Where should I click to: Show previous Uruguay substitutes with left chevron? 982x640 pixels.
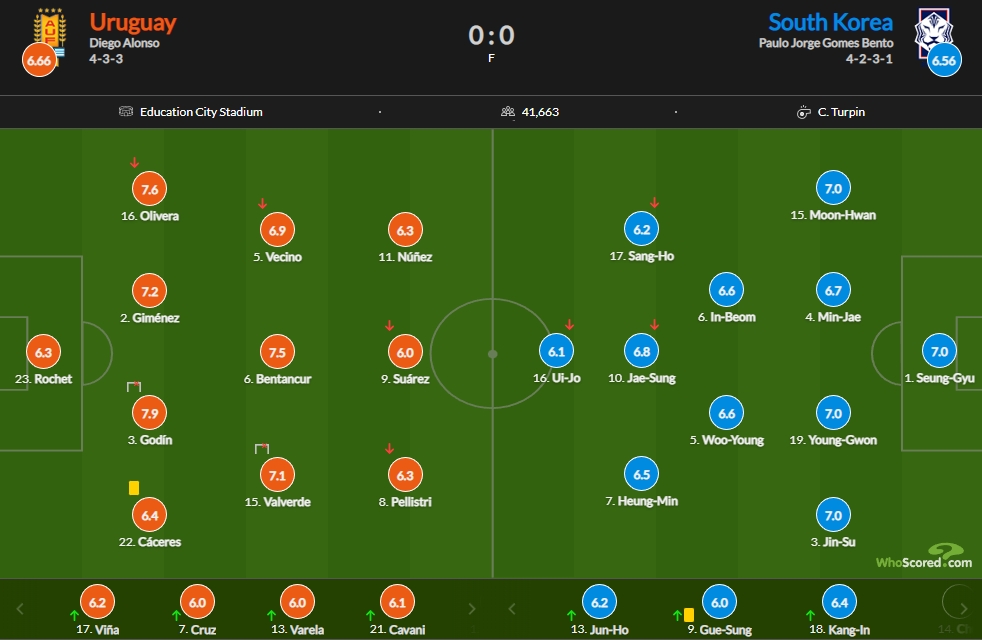tap(20, 609)
